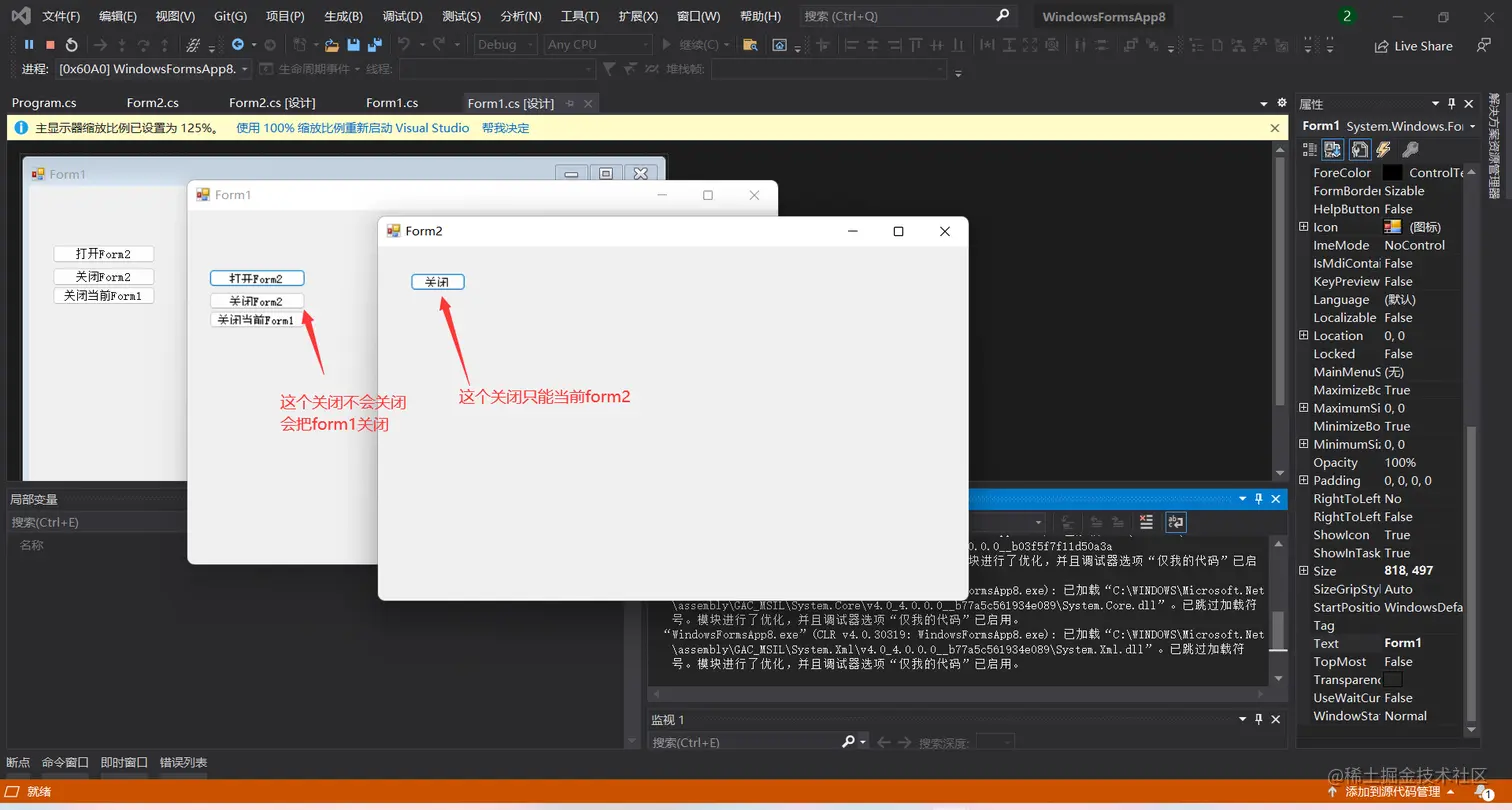Click the clear all icon in Output panel
Screen dimensions: 1512x810
(x=1146, y=522)
